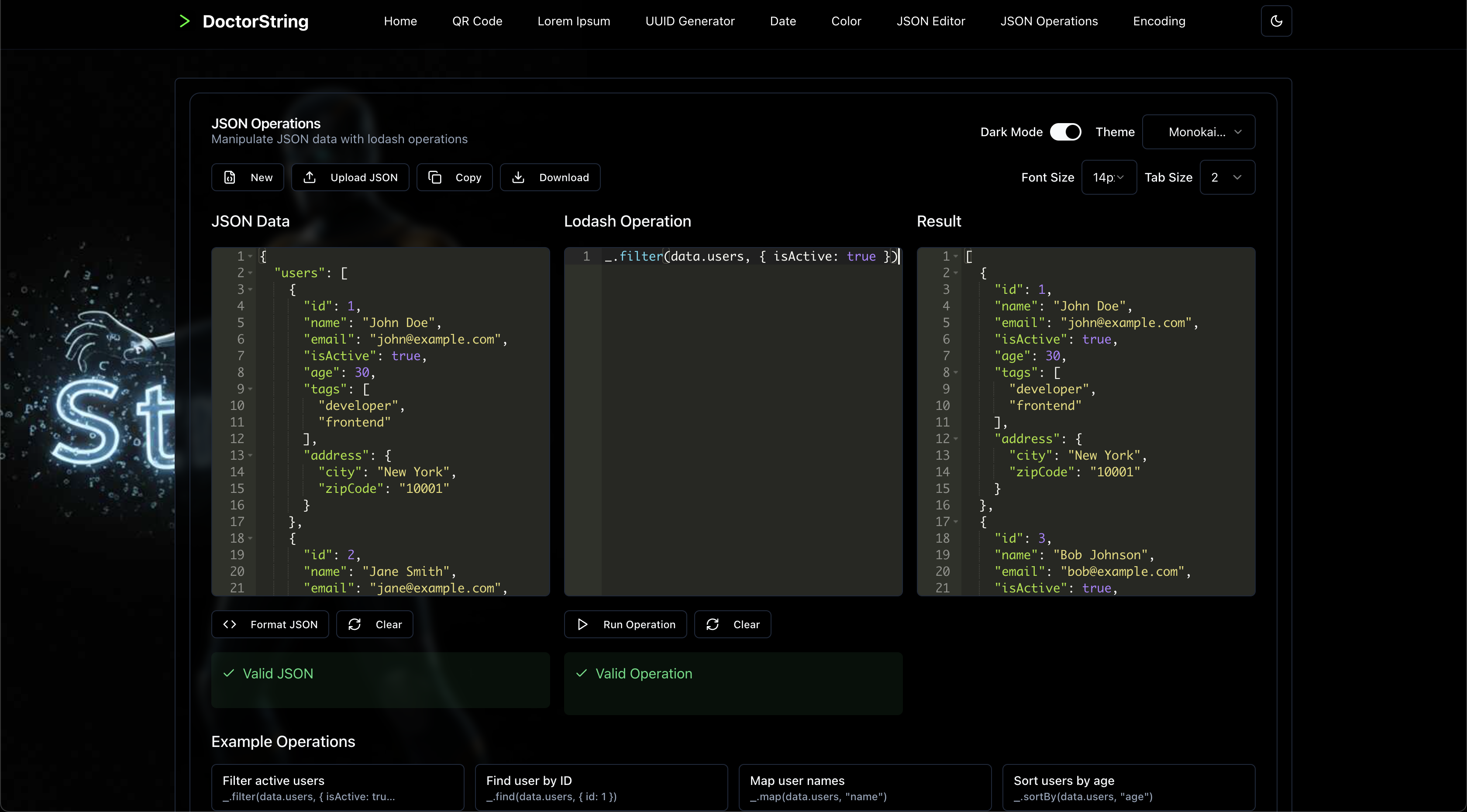Click into the Lodash Operation code editor
This screenshot has height=812, width=1467.
pyautogui.click(x=733, y=421)
